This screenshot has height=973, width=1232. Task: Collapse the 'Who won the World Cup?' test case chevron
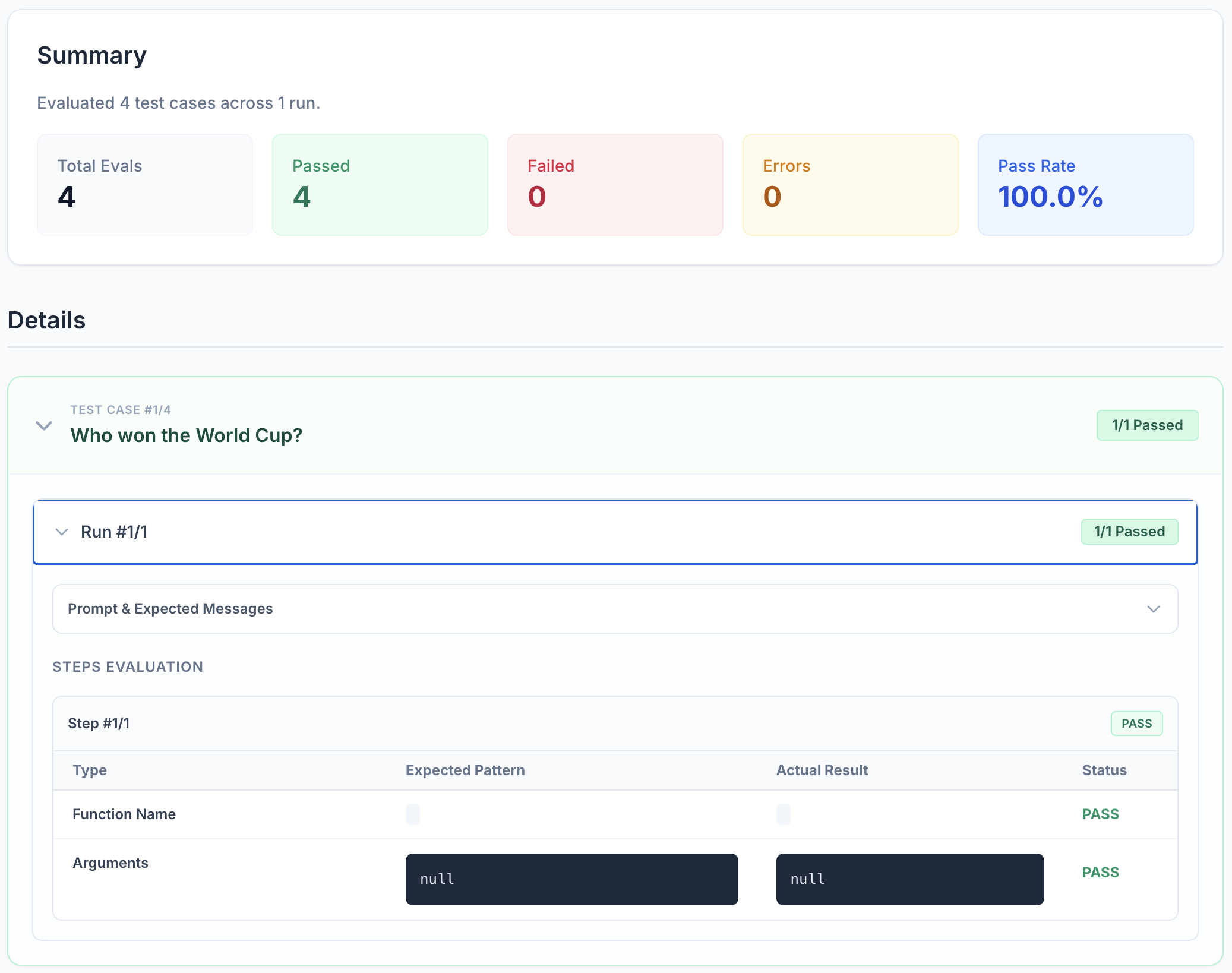(x=44, y=425)
